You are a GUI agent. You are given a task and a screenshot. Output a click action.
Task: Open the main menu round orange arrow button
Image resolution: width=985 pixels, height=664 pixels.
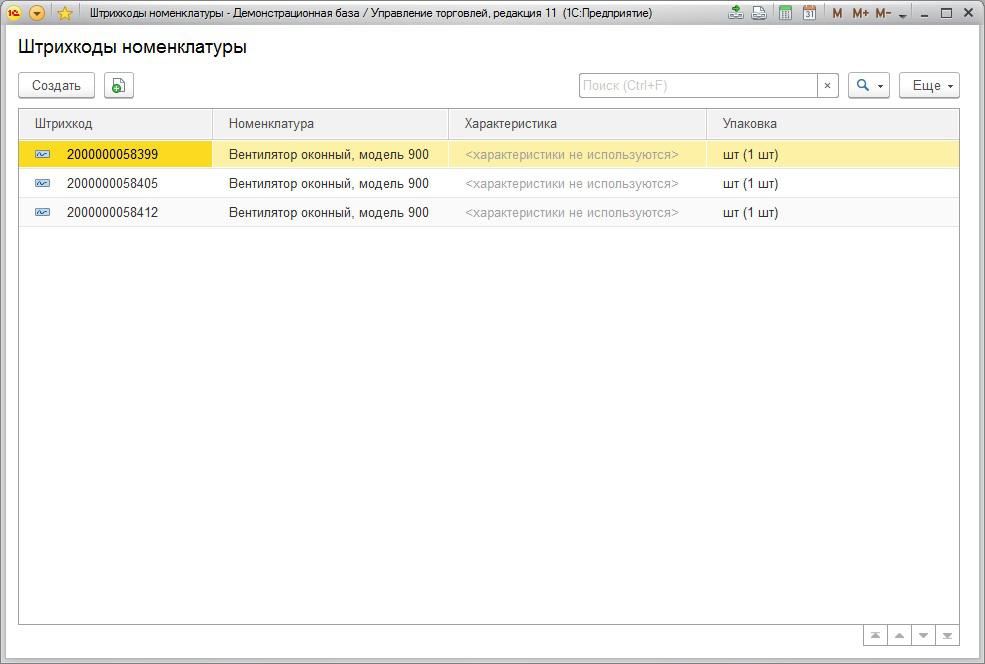point(37,13)
